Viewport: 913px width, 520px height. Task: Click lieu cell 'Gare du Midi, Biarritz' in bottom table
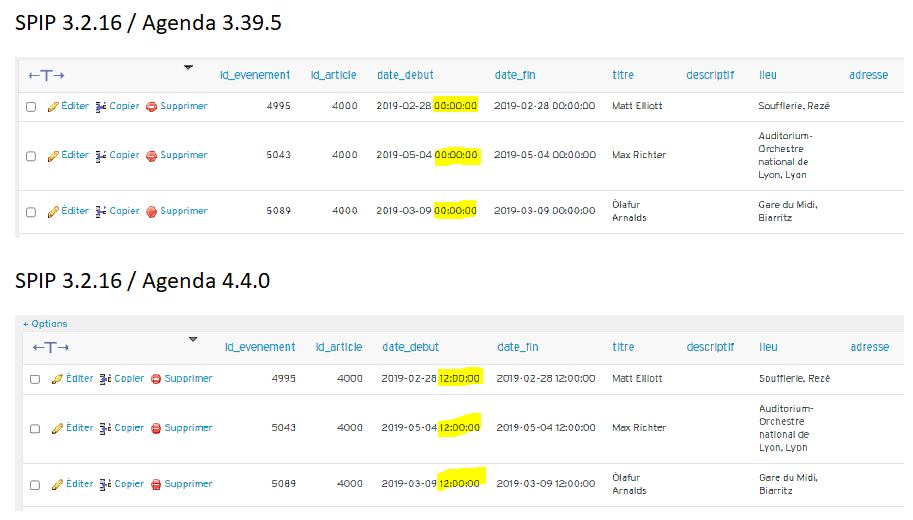788,484
